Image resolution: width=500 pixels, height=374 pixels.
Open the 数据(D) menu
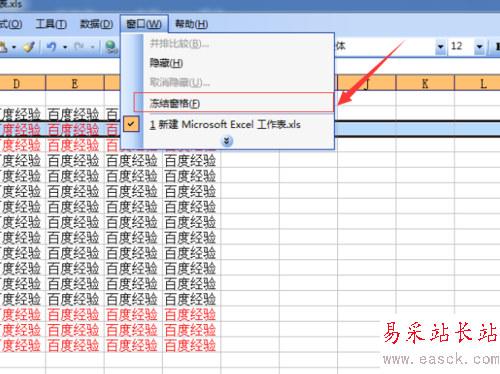[96, 24]
